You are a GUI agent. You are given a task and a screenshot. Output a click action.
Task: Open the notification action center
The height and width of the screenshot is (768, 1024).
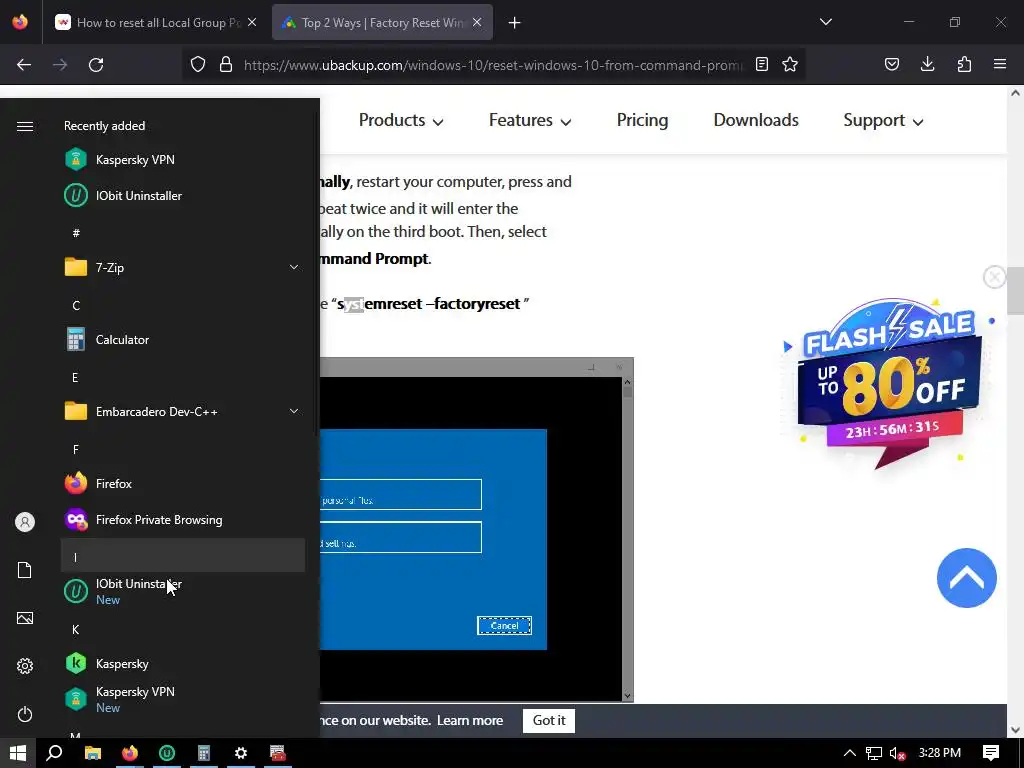click(x=991, y=753)
